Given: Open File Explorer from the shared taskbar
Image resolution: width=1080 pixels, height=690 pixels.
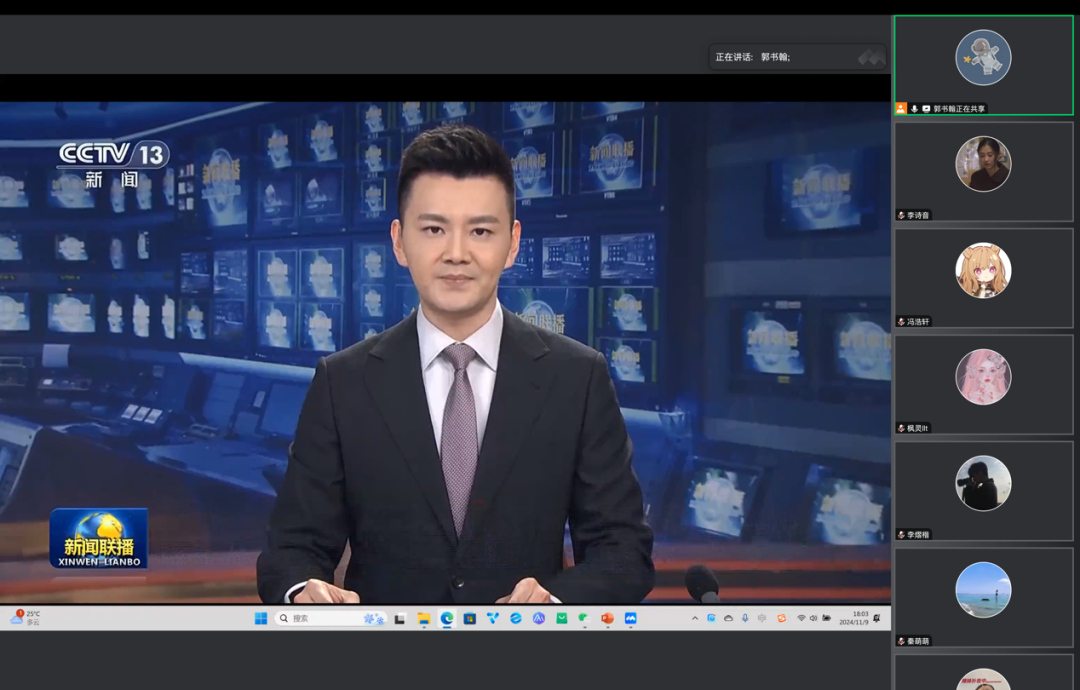Looking at the screenshot, I should point(424,618).
